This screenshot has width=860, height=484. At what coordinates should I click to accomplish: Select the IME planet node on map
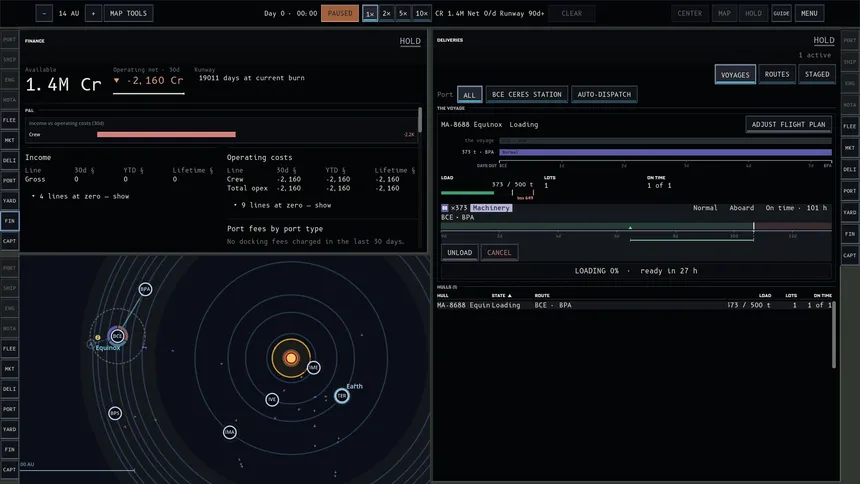click(313, 368)
